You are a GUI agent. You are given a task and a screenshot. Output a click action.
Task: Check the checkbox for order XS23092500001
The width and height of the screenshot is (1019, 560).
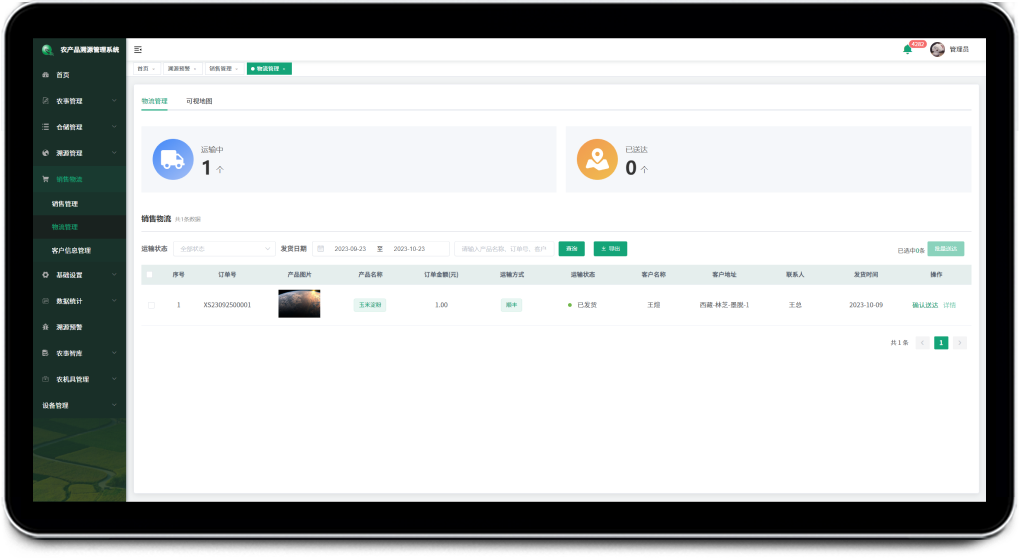click(151, 305)
